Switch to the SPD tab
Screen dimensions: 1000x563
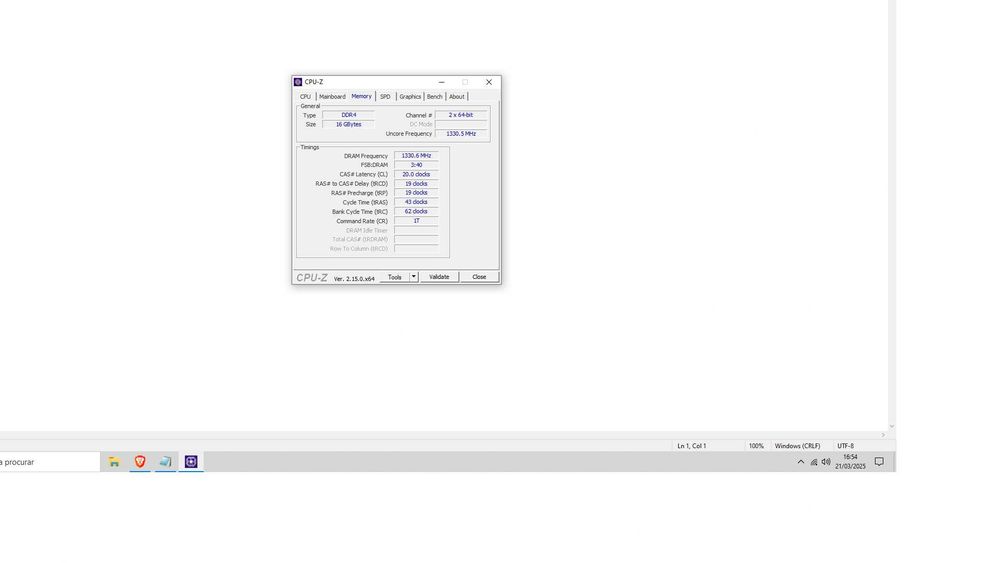point(385,97)
